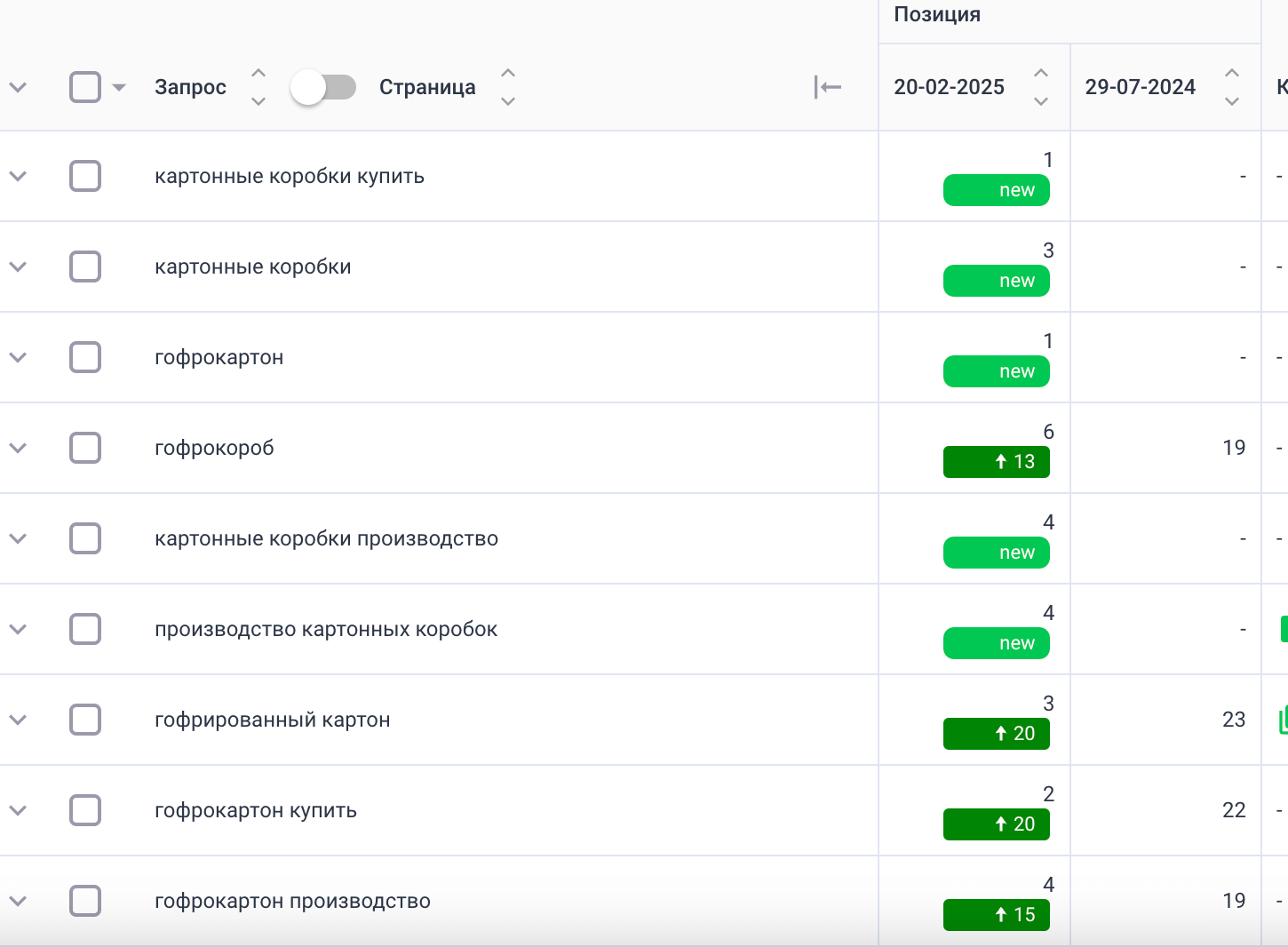Check the select-all checkbox in header

(x=85, y=87)
